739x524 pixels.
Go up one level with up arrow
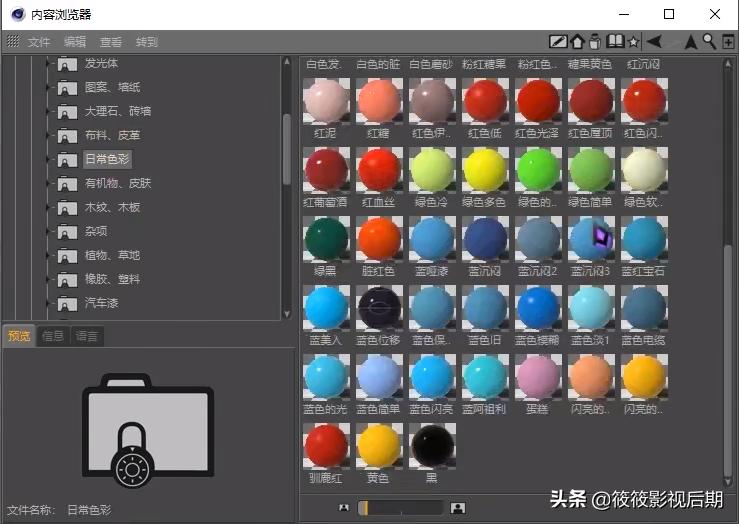(691, 41)
